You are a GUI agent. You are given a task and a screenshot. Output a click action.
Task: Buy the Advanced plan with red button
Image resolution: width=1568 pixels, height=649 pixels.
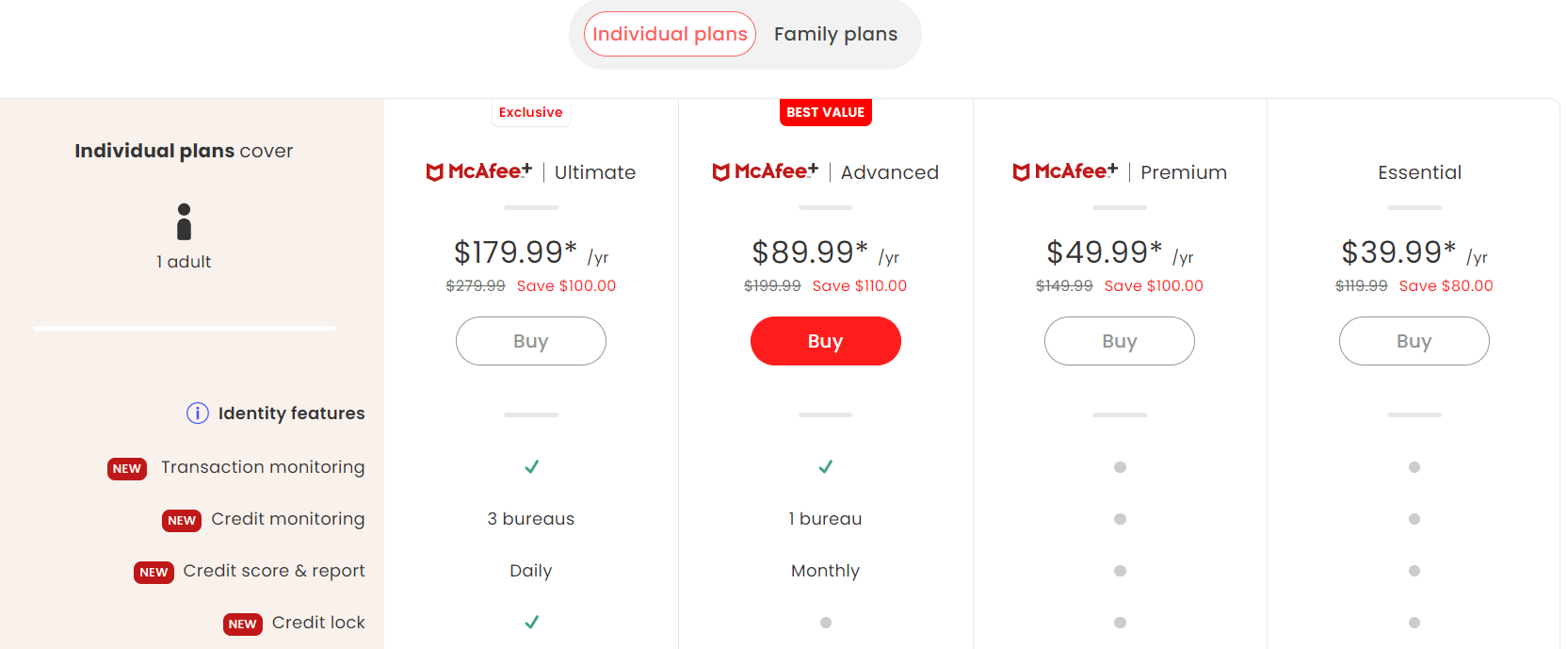pos(826,341)
